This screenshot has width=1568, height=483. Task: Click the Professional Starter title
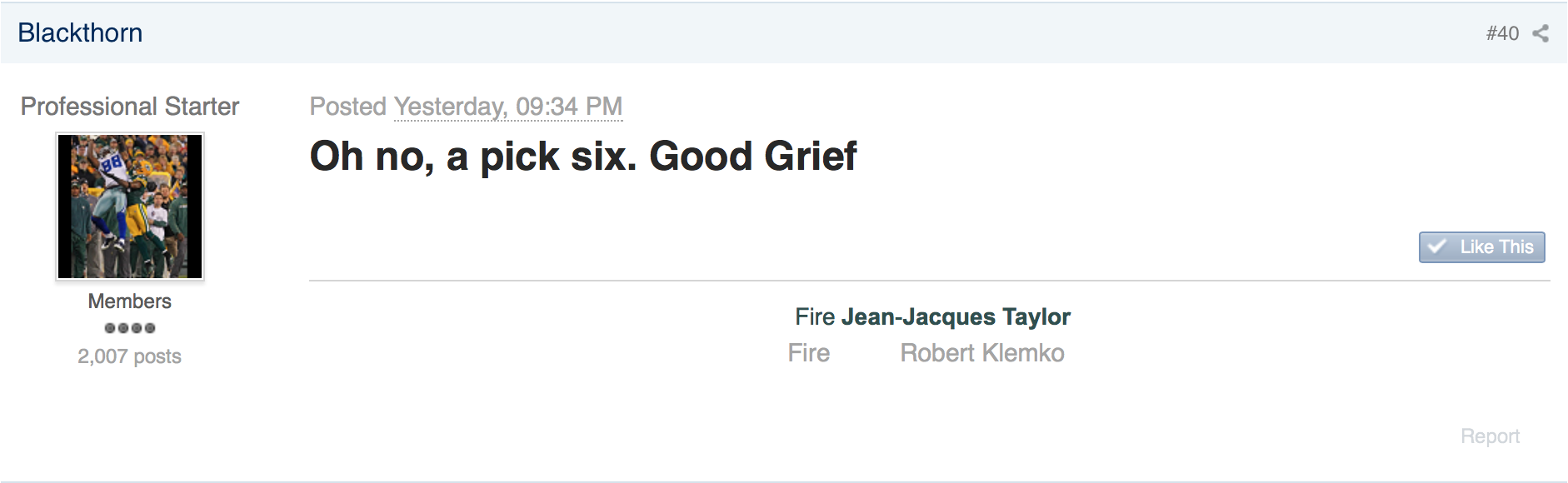(130, 107)
